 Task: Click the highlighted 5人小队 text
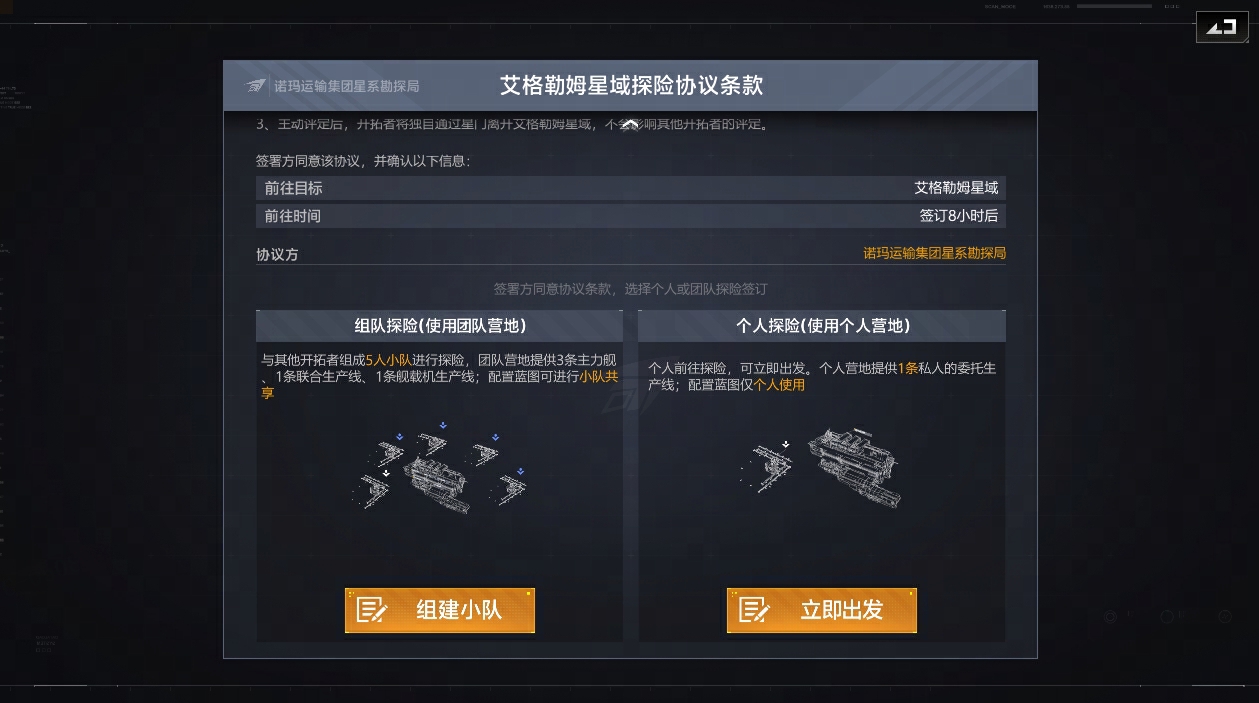(389, 360)
